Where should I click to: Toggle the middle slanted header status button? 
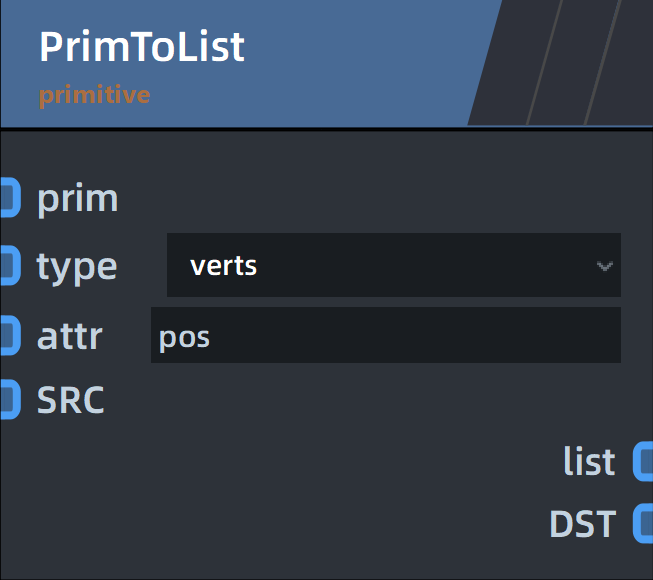(x=572, y=62)
